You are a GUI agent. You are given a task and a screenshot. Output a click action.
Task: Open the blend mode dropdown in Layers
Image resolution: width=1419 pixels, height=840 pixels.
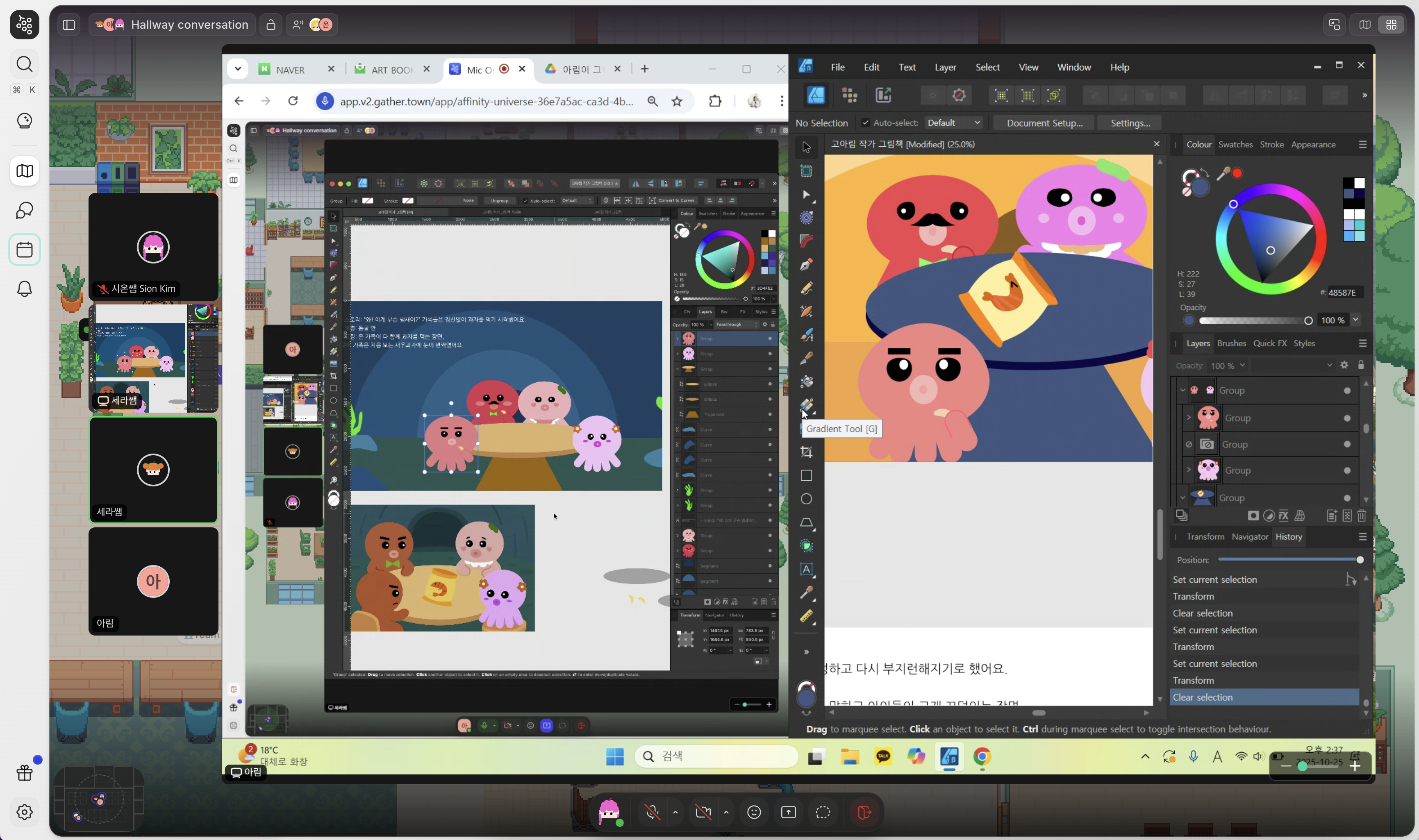[1293, 366]
